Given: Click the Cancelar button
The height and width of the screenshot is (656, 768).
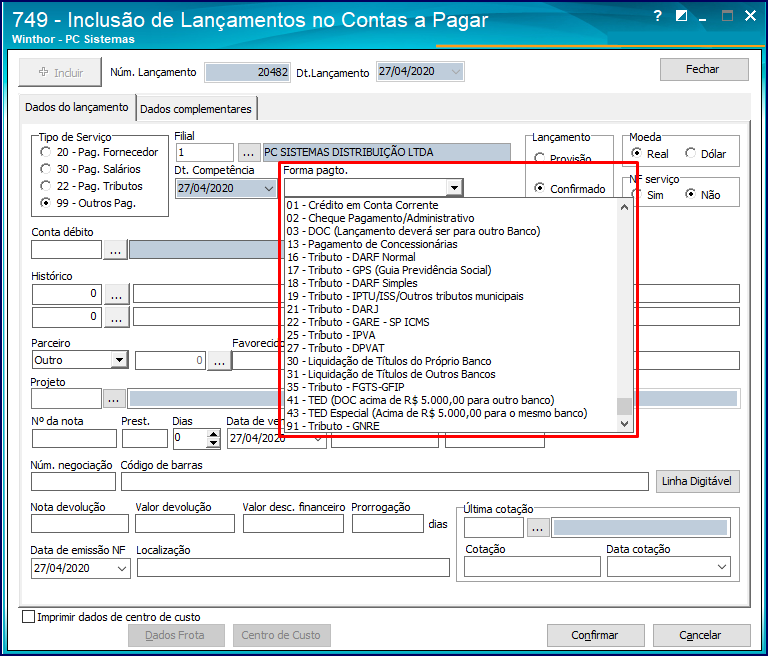Looking at the screenshot, I should (701, 635).
